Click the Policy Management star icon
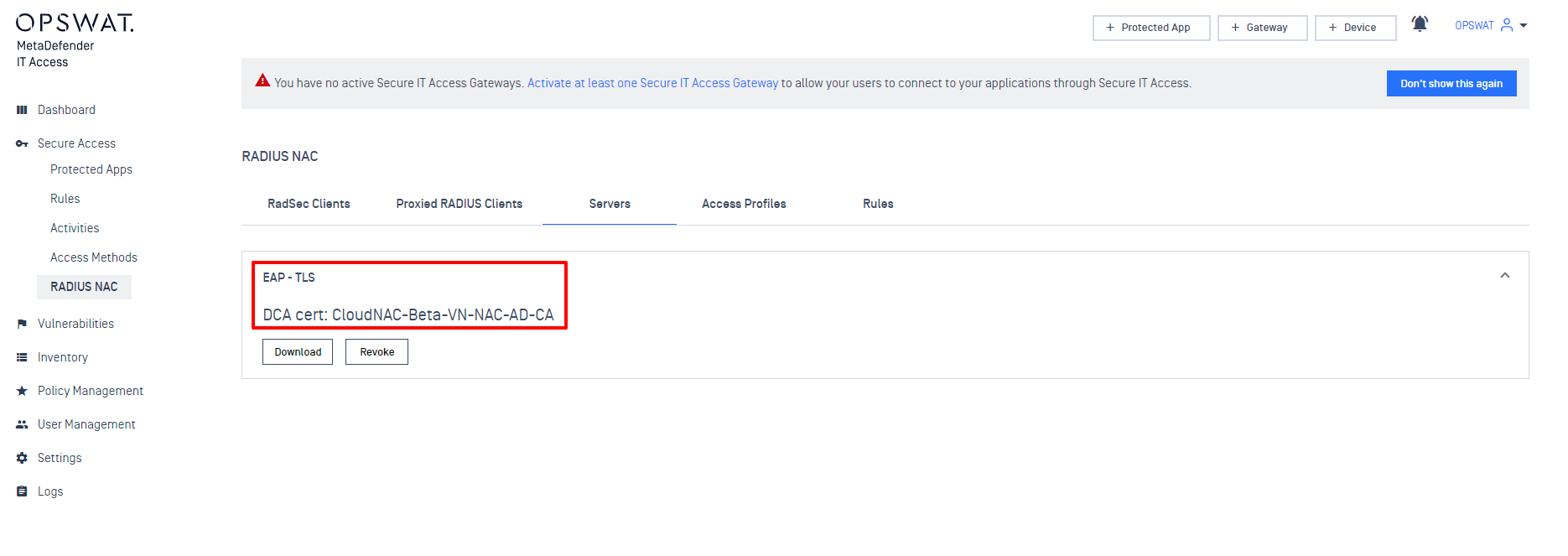1568x556 pixels. (22, 391)
